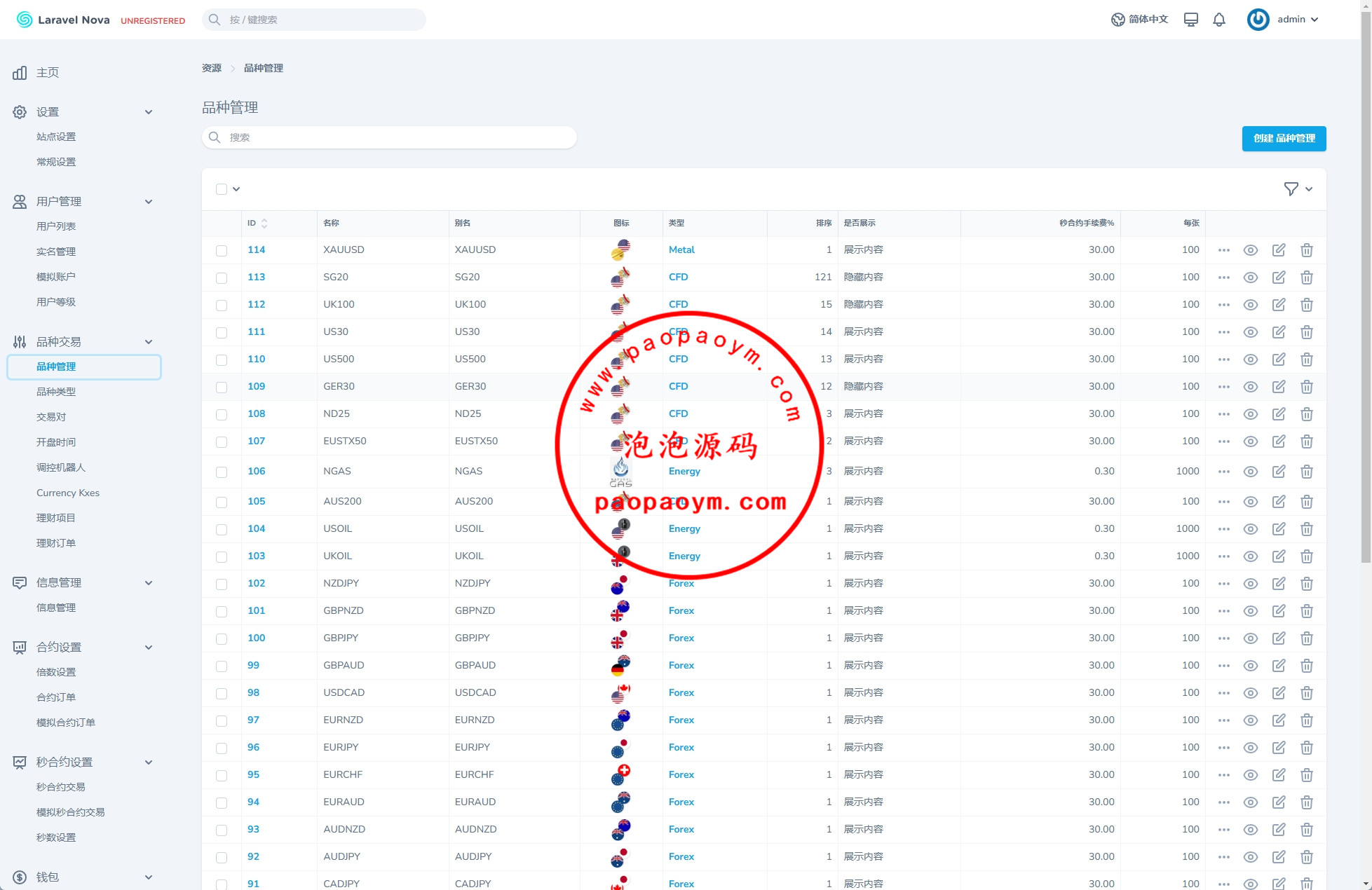Click the 创建 品种管理 button

pyautogui.click(x=1284, y=139)
